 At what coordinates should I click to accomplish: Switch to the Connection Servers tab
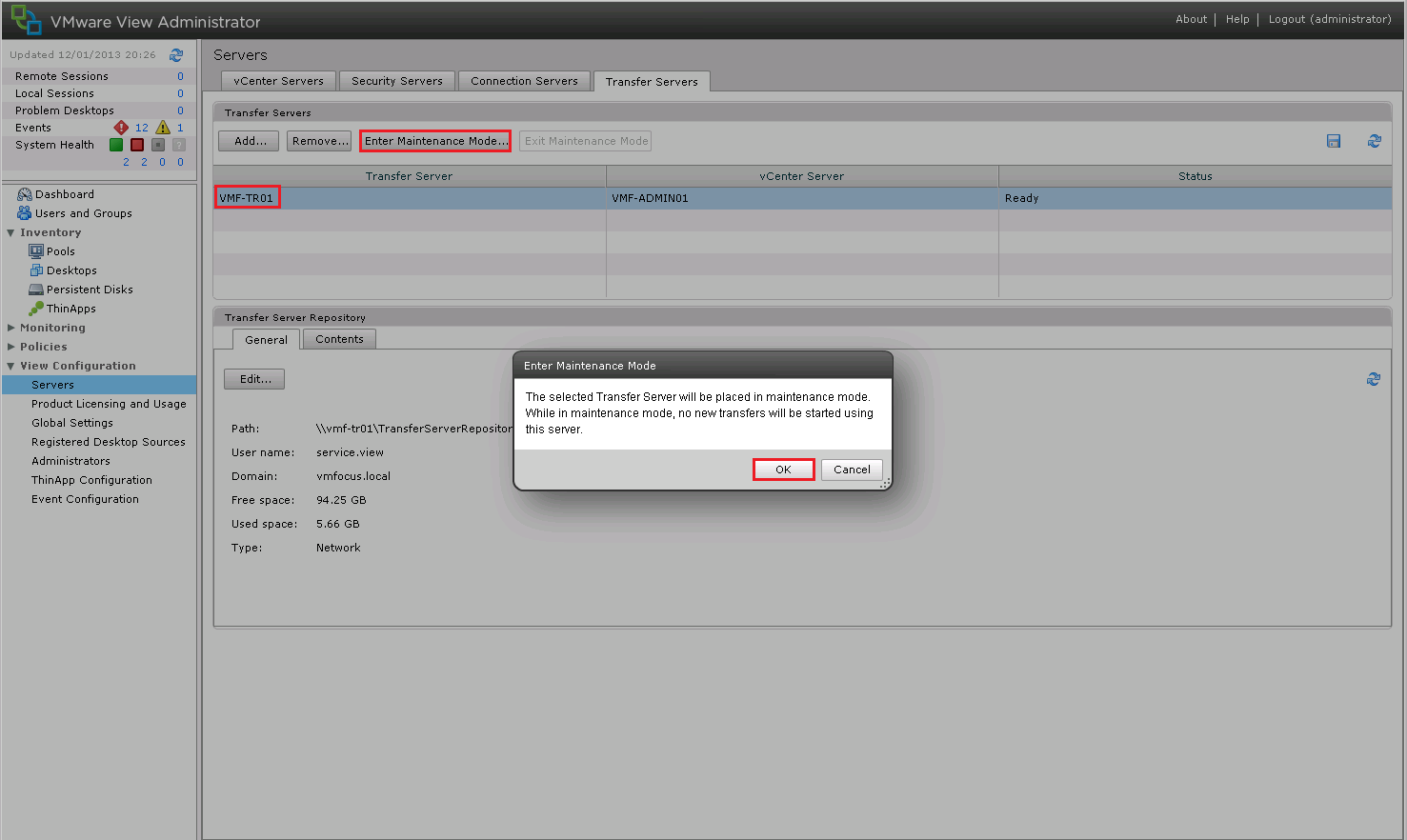[x=524, y=82]
